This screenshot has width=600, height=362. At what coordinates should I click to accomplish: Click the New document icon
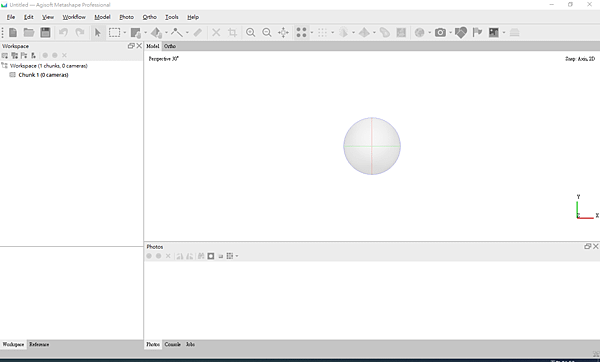pyautogui.click(x=13, y=33)
